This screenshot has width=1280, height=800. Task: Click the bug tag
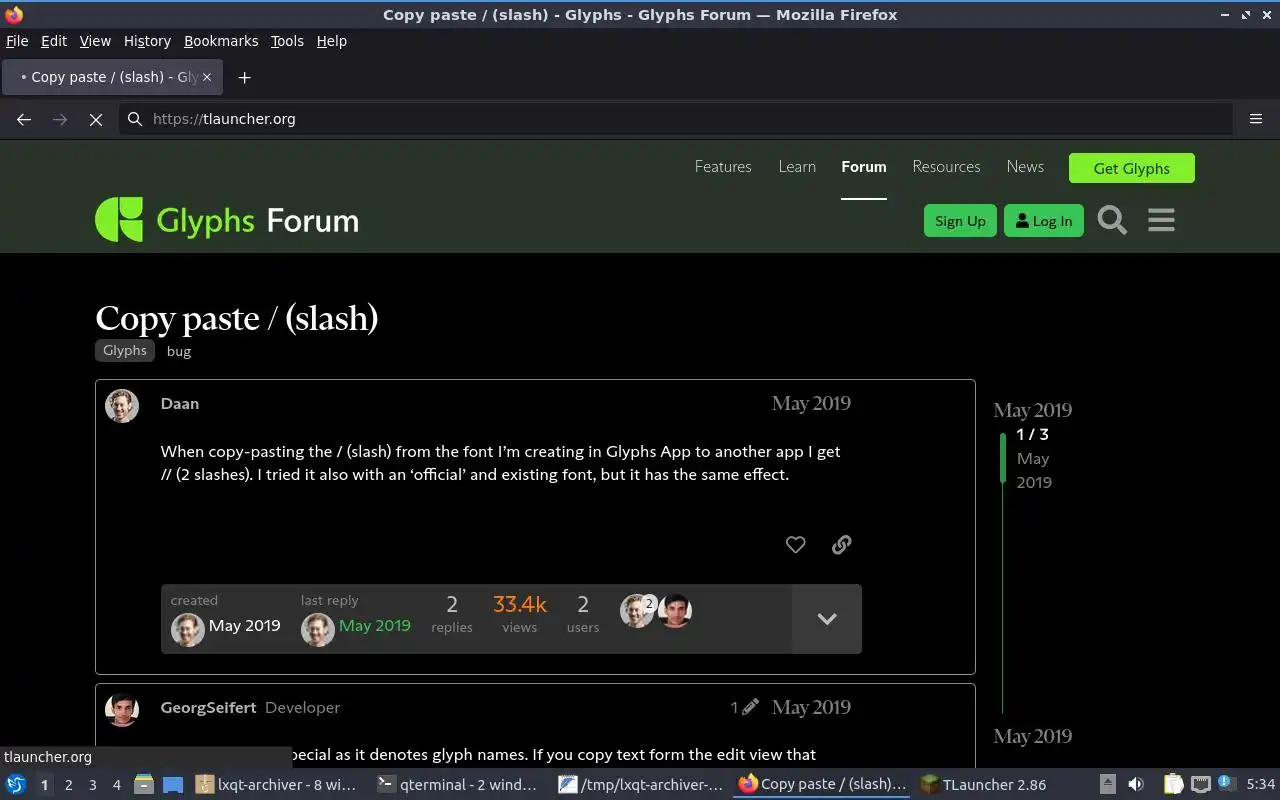(179, 351)
